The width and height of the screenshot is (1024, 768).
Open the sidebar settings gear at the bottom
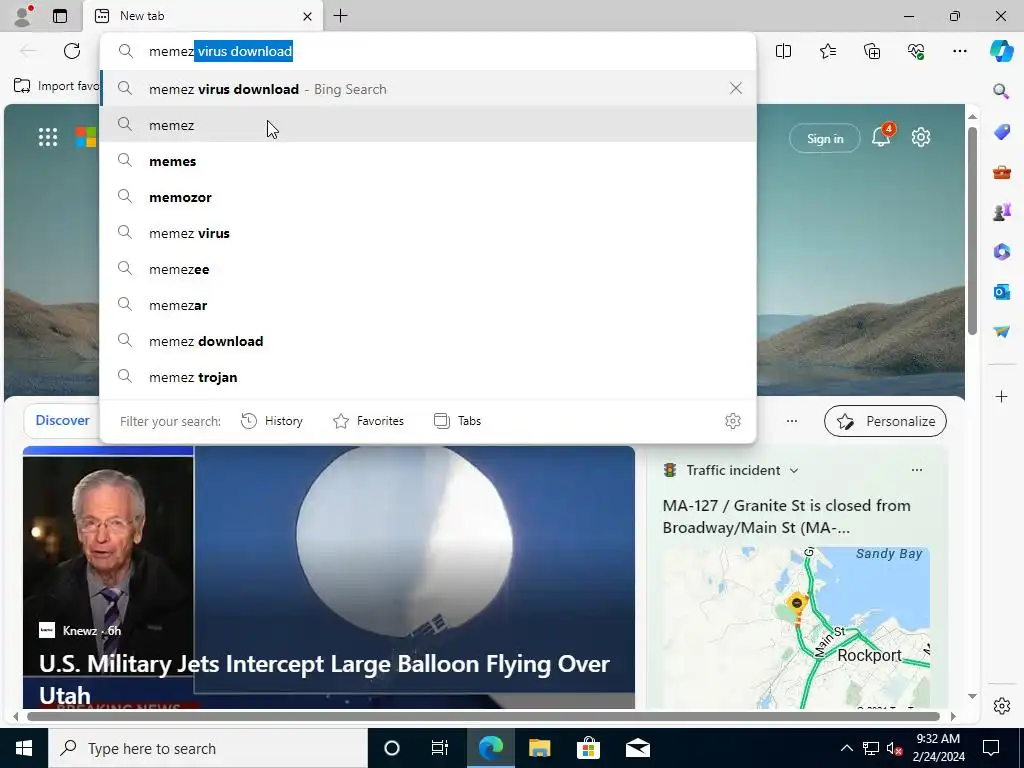point(1001,706)
